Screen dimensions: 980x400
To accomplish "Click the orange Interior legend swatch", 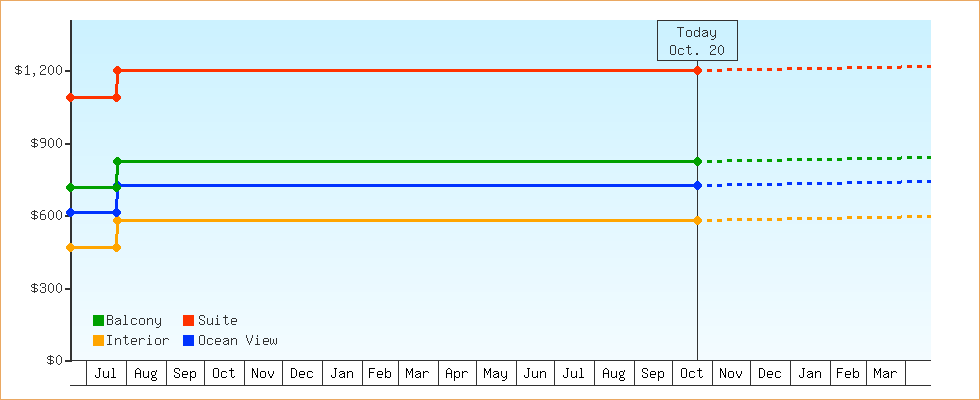I will [x=98, y=340].
